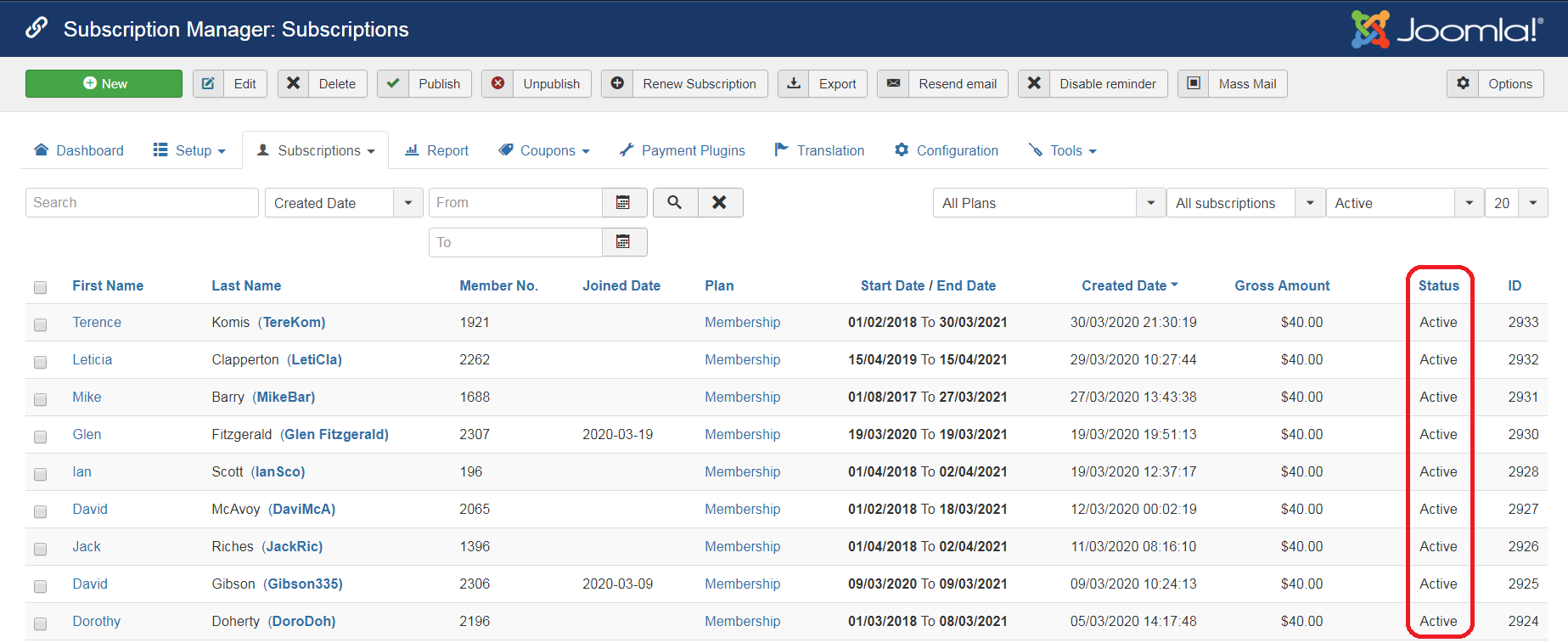
Task: Click the chain link icon in header
Action: 37,28
